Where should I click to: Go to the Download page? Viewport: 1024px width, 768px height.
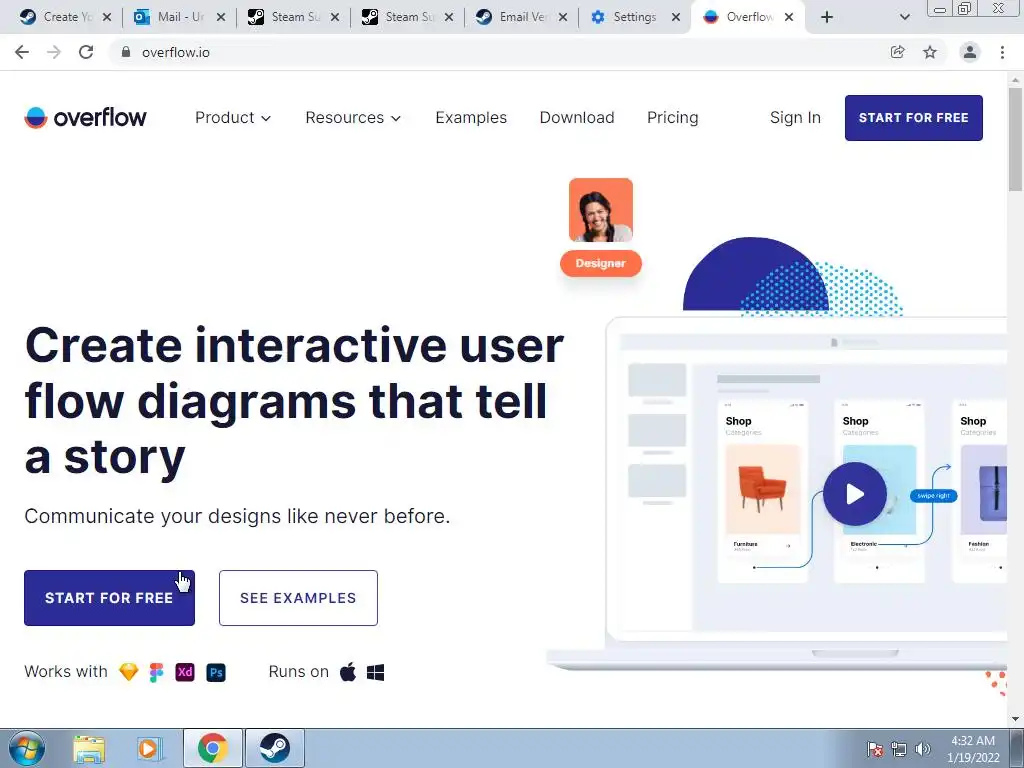577,118
